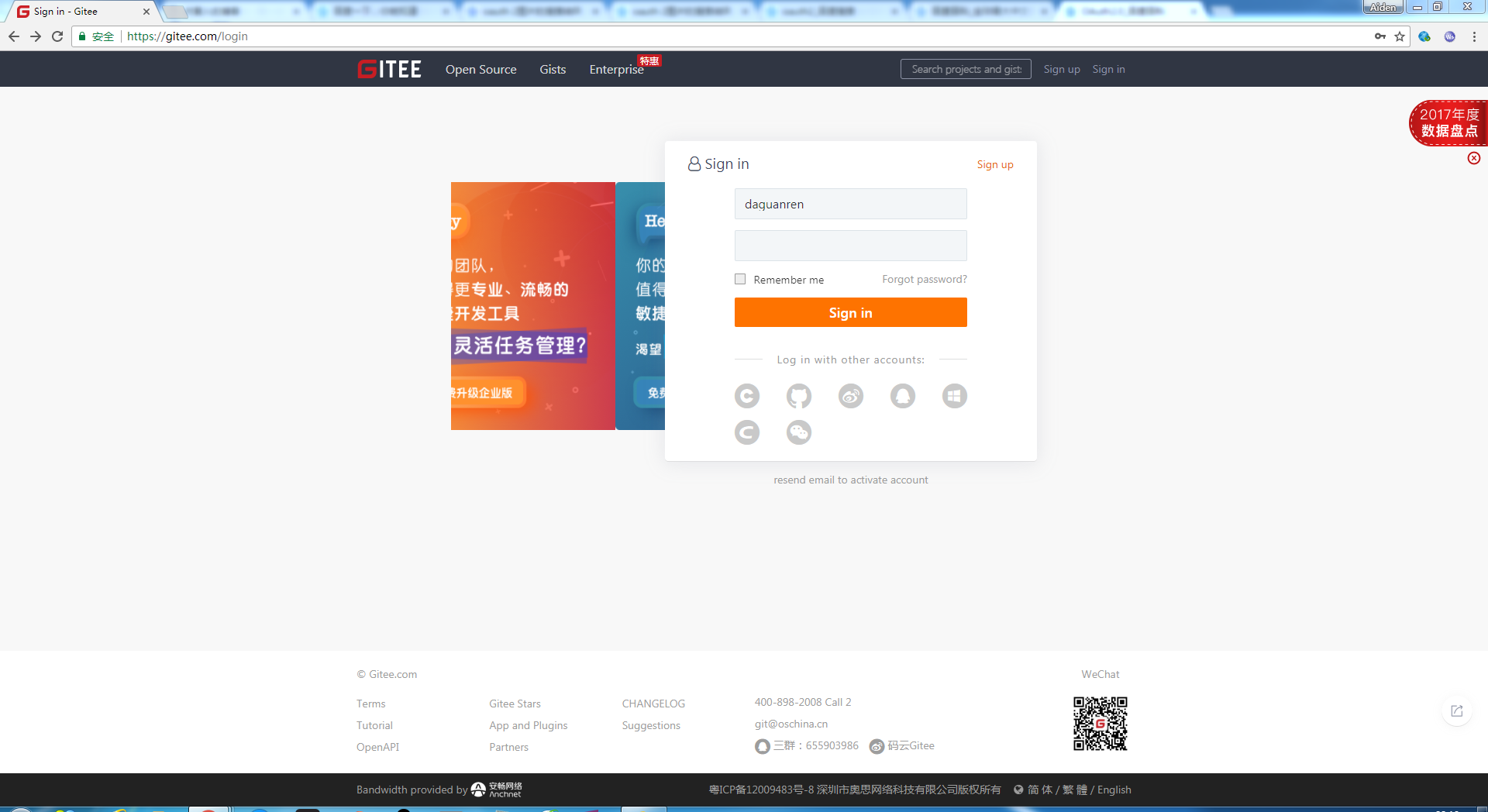Screen dimensions: 1488x812
Task: Open the 码云Gitee Weibo link
Action: pyautogui.click(x=902, y=745)
